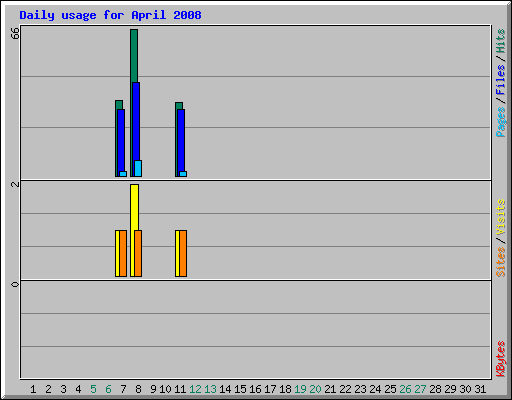Click day label '22' on the x-axis
Screen dimensions: 512x400
(x=345, y=389)
